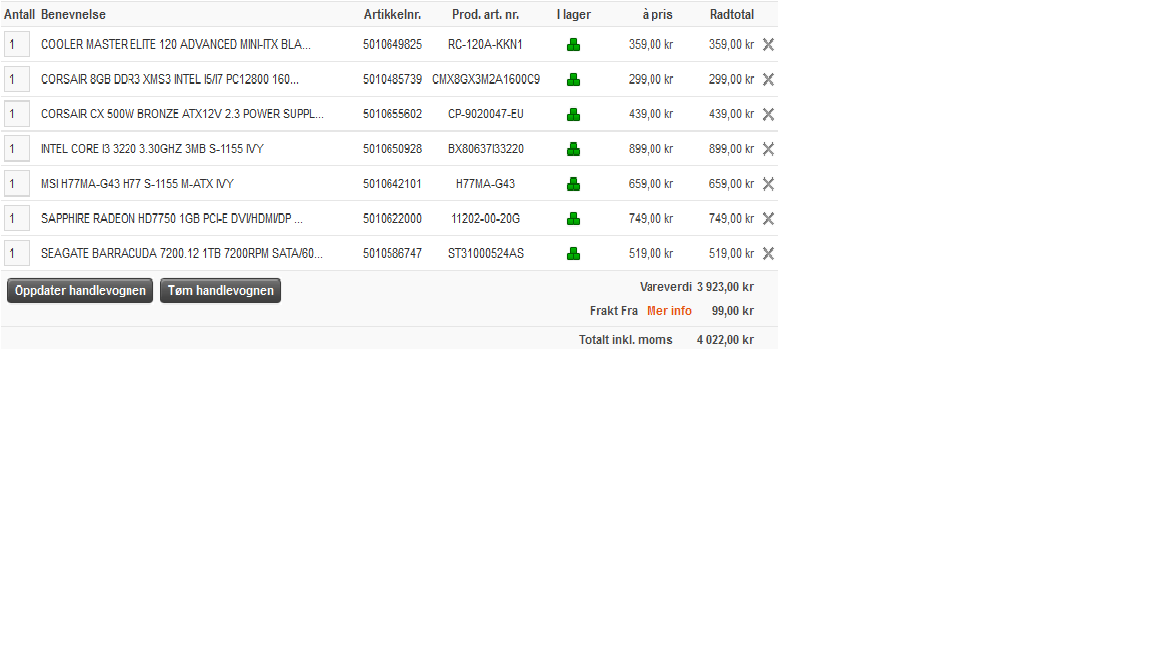Image resolution: width=1152 pixels, height=648 pixels.
Task: Remove the Corsair 8GB DDR3 XMS3 row
Action: (768, 79)
